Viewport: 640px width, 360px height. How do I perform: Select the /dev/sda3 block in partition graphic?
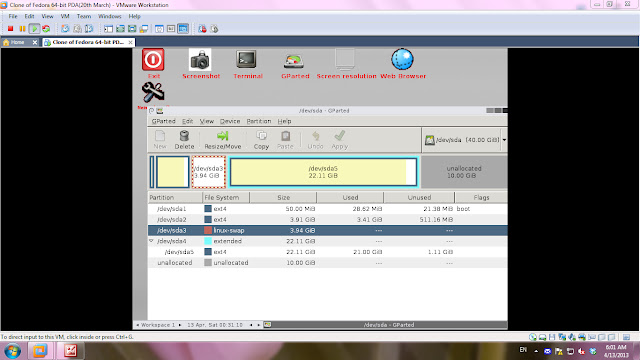pyautogui.click(x=209, y=172)
